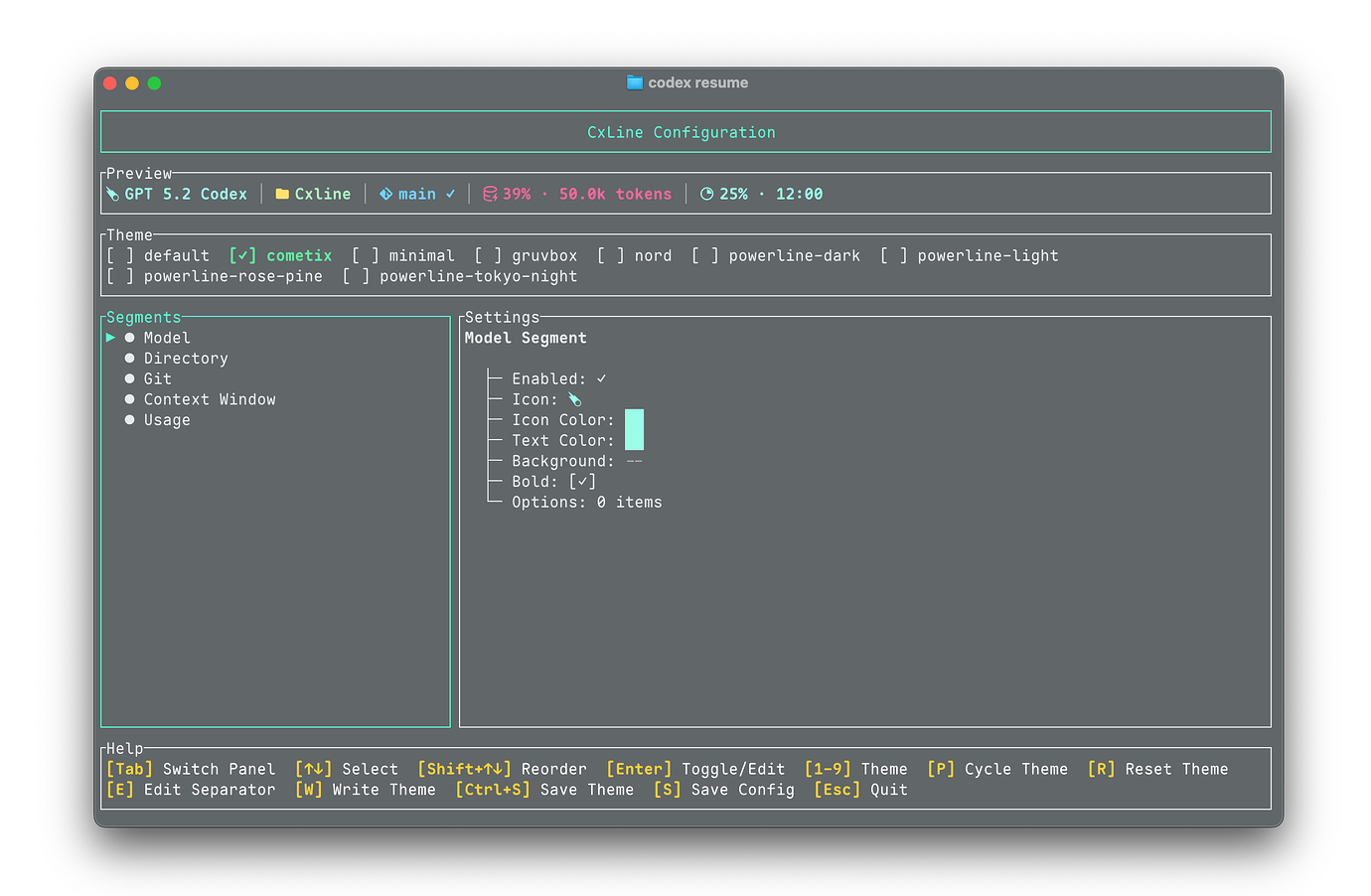This screenshot has width=1371, height=896.
Task: Click the CxLine Configuration header text
Action: [682, 132]
